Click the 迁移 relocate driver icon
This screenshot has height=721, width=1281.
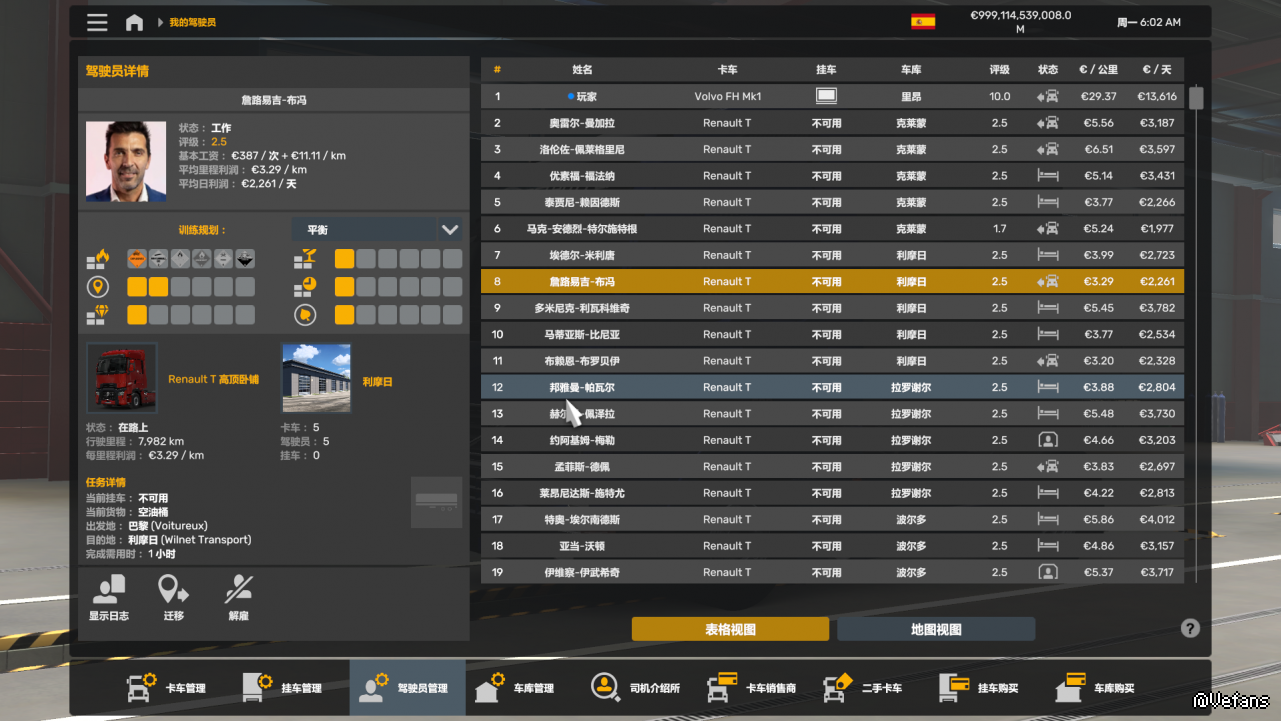(x=174, y=598)
